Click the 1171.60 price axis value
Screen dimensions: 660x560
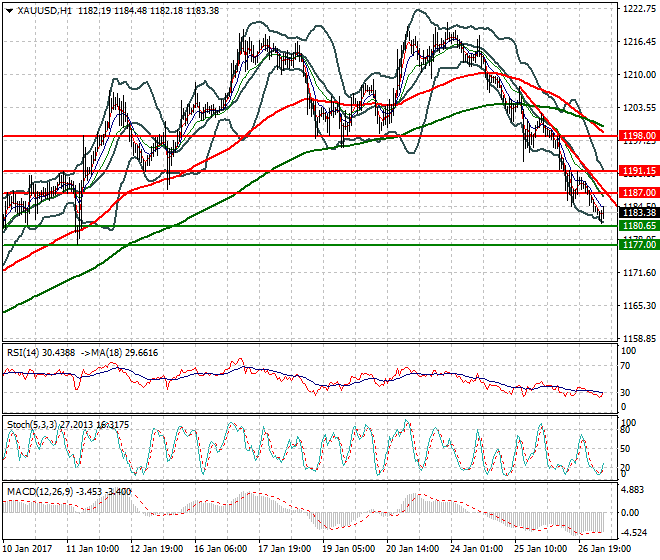pyautogui.click(x=639, y=272)
